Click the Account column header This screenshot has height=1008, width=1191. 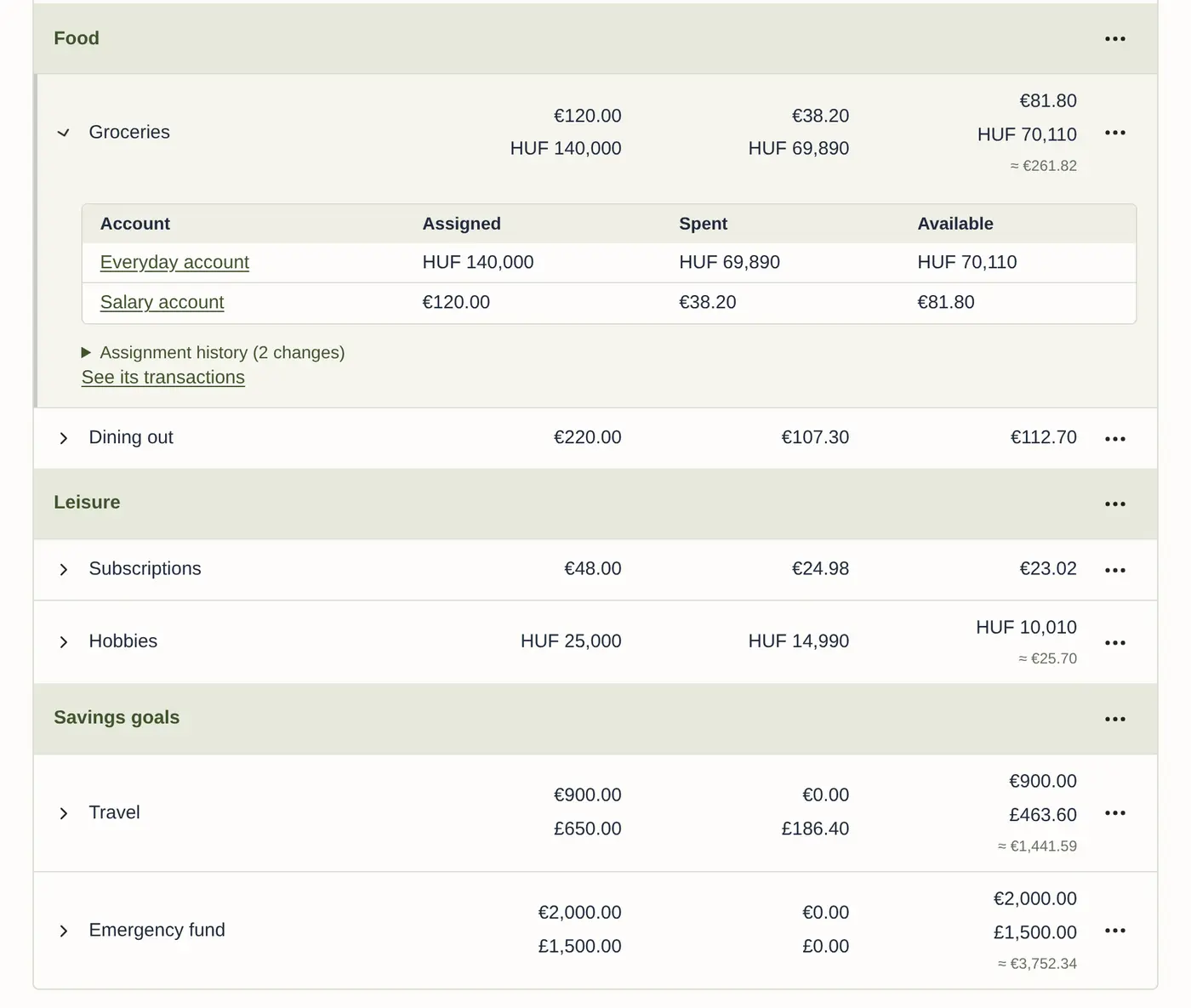tap(135, 224)
